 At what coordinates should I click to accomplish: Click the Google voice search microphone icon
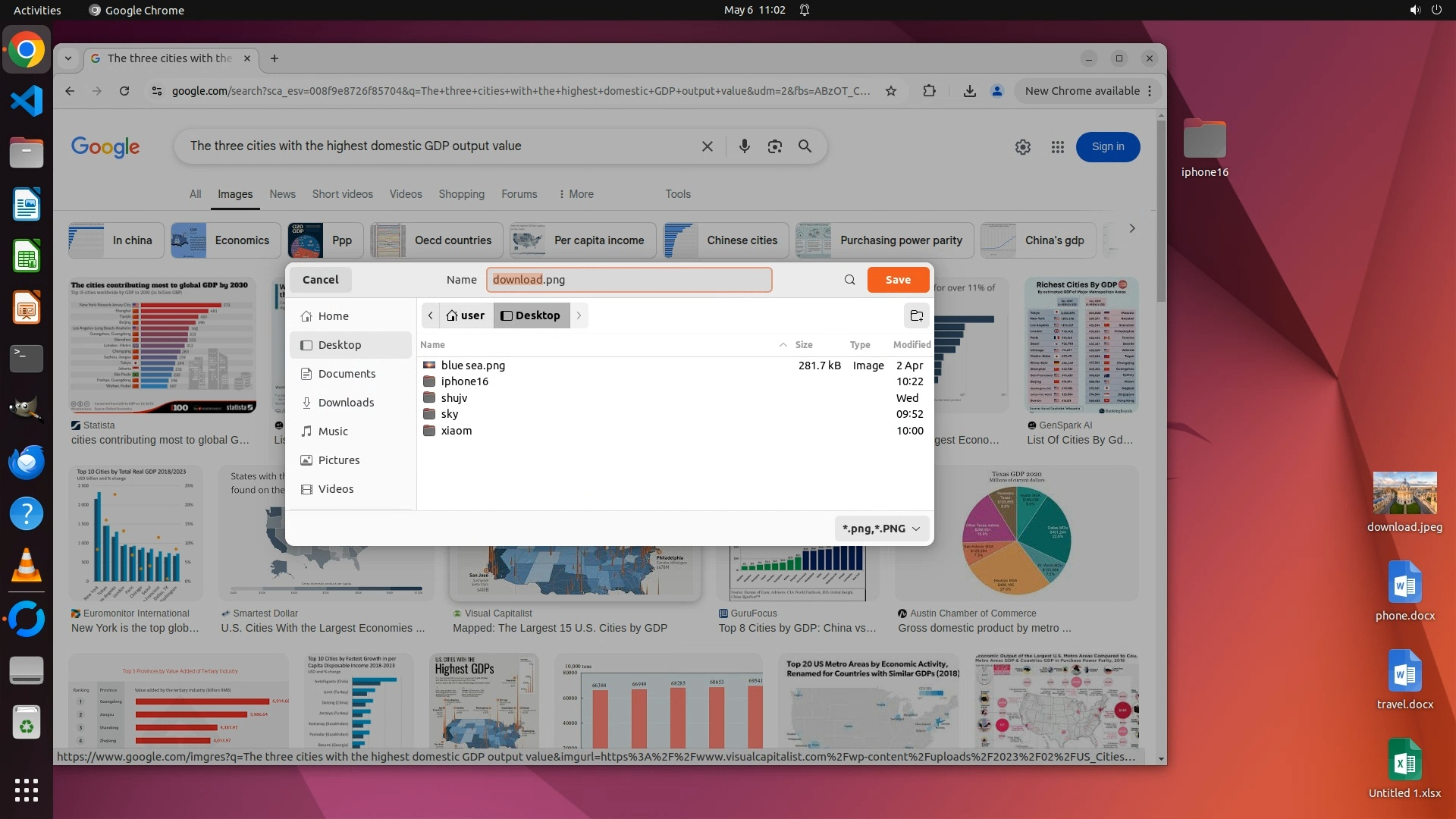[744, 146]
